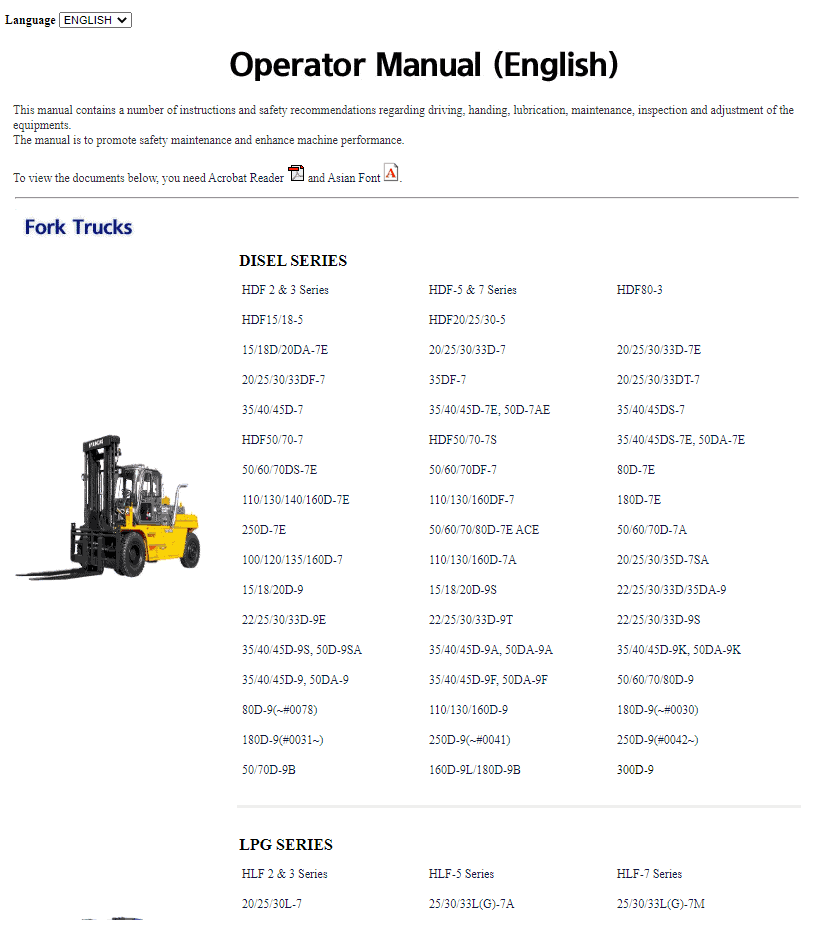Open 35/40/45DS-7E, 50DA-7E manual

(681, 440)
